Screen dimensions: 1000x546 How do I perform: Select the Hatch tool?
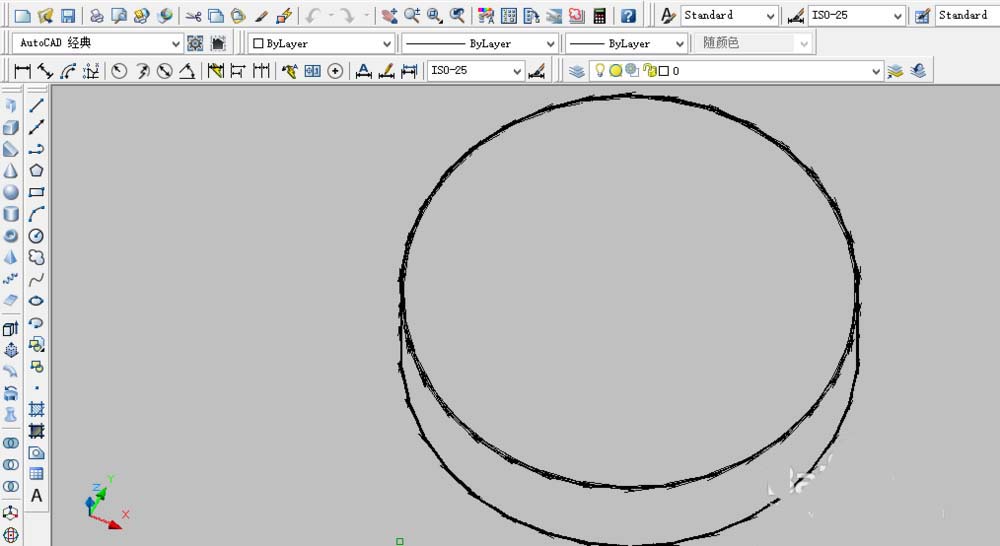36,409
